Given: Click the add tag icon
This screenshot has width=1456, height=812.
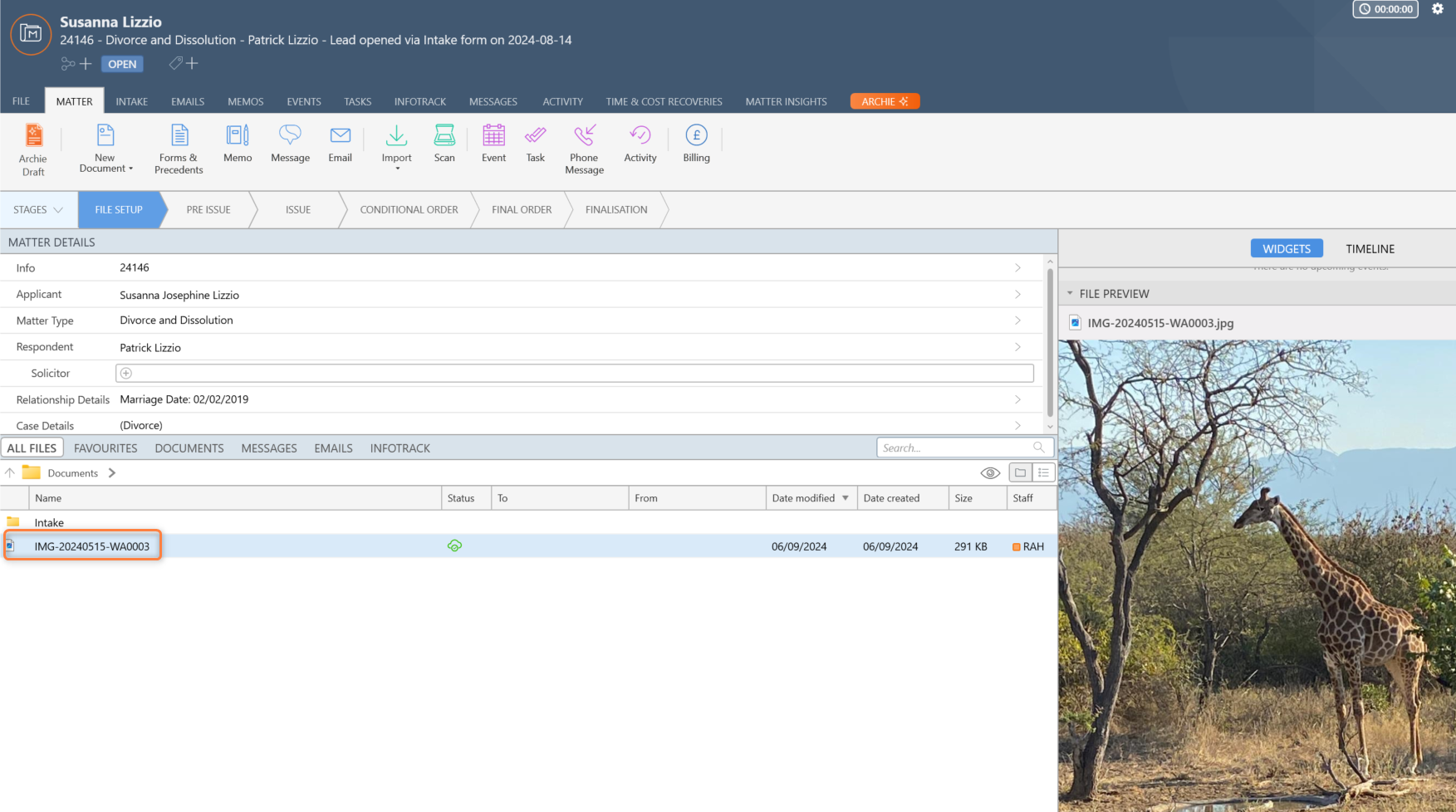Looking at the screenshot, I should 184,63.
